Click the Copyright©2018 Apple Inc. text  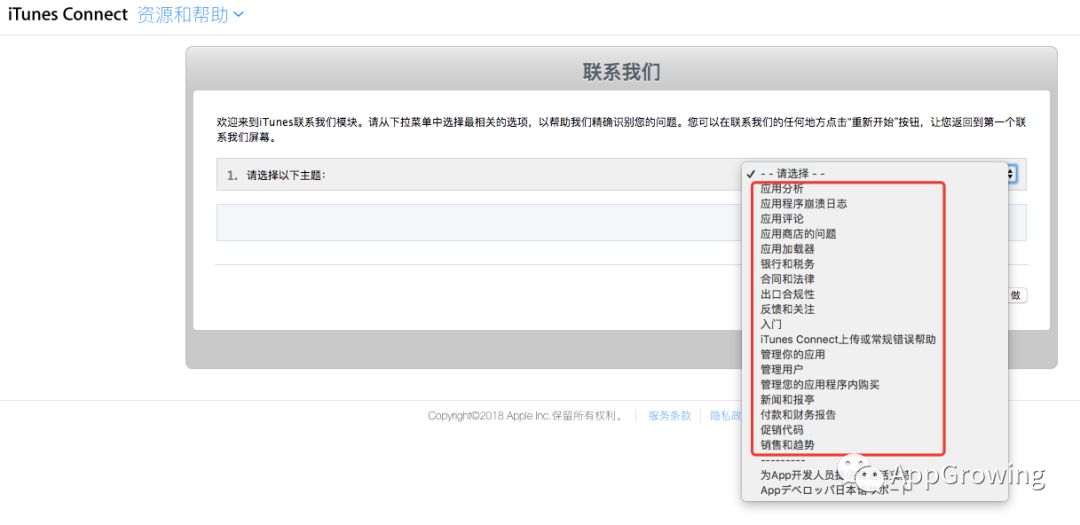point(525,415)
